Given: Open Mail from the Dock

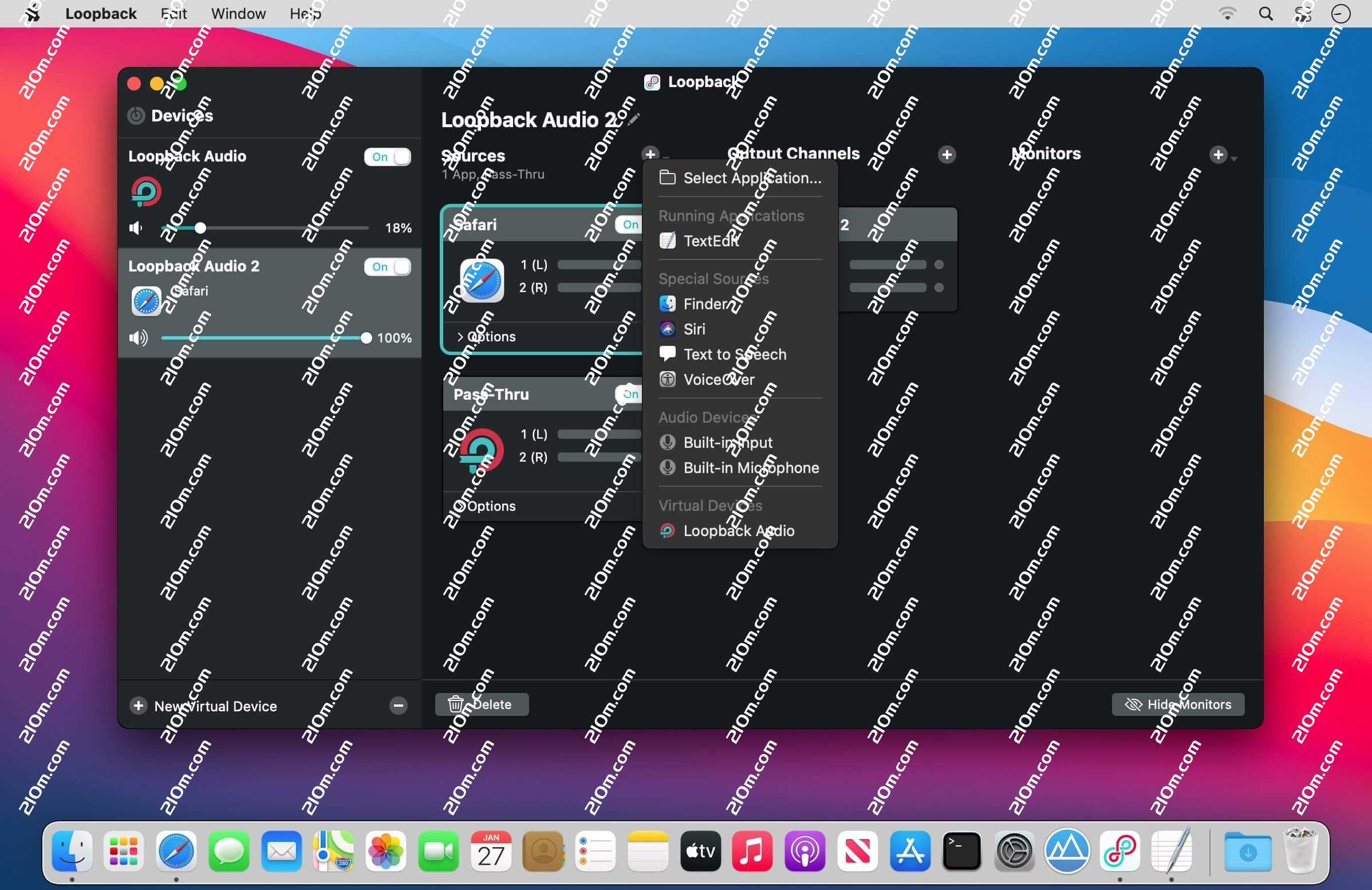Looking at the screenshot, I should click(281, 851).
